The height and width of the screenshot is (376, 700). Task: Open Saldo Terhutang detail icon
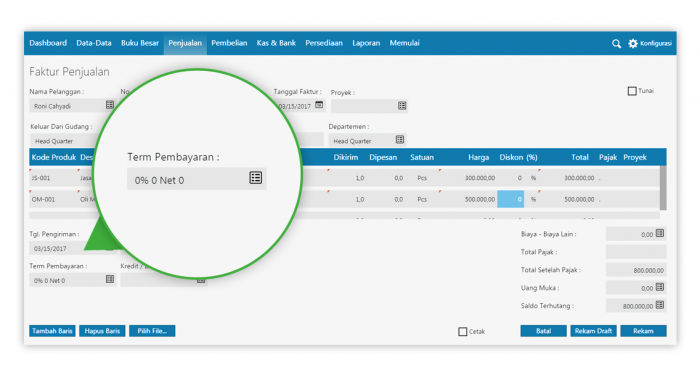660,305
